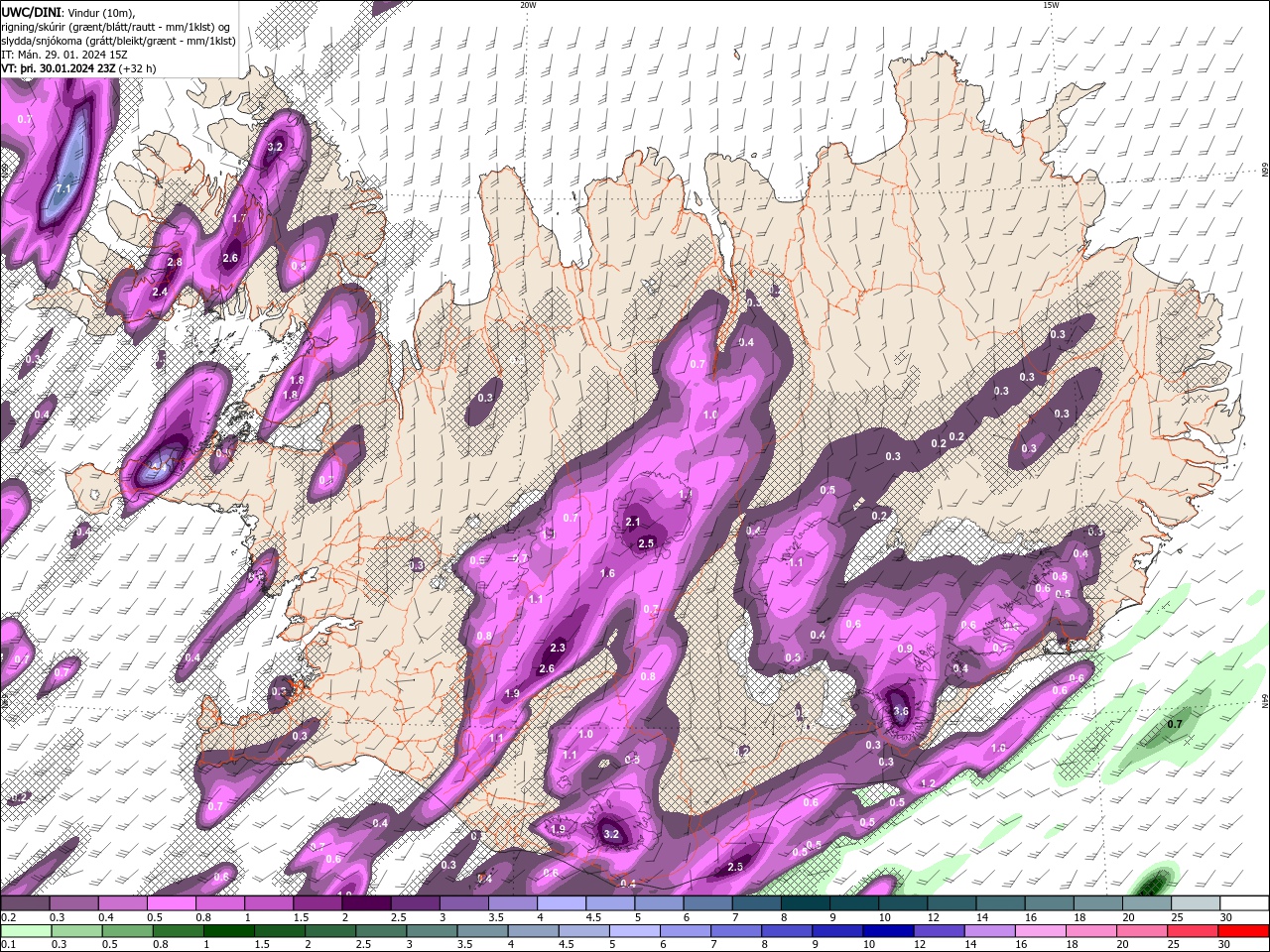Click the dark green rain-scale swatch between 1 and 1.5
The image size is (1270, 952).
(x=228, y=930)
